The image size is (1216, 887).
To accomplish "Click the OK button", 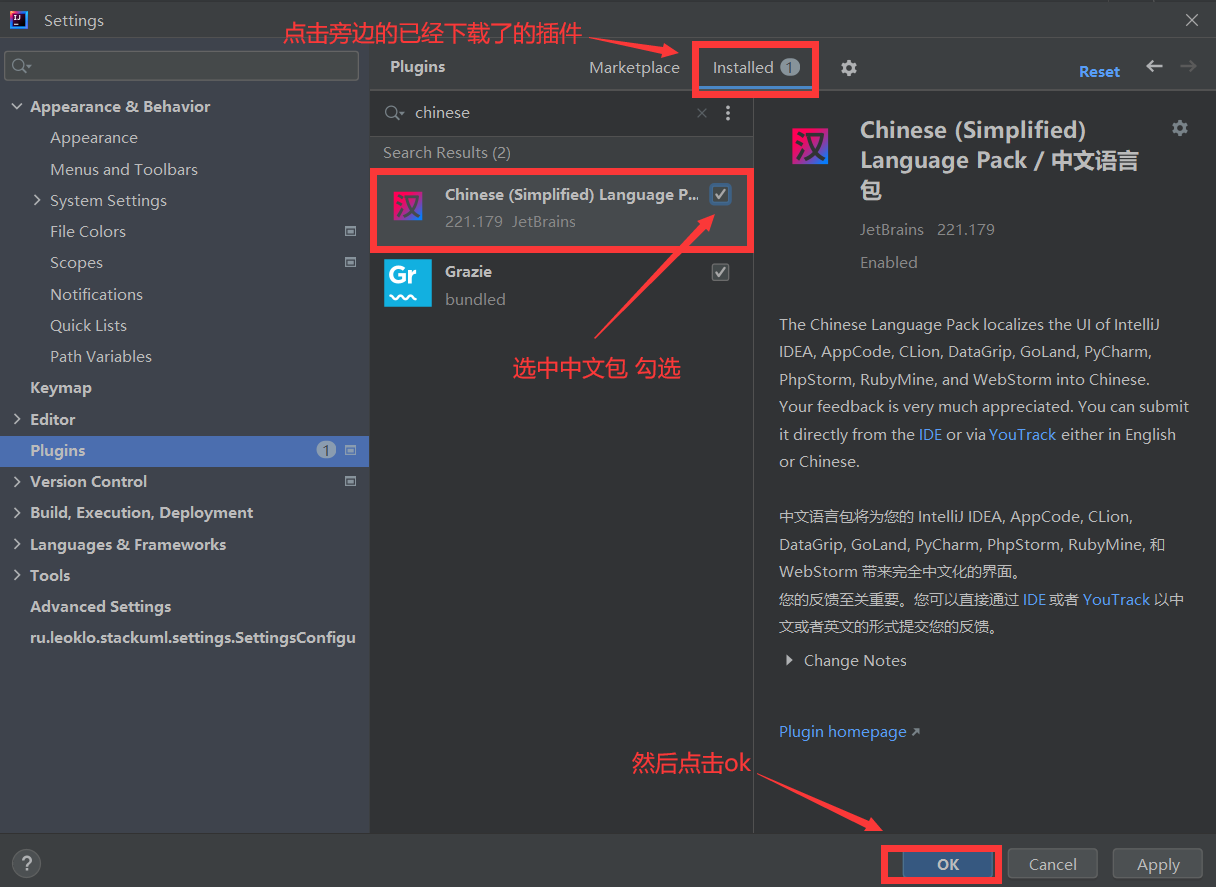I will tap(948, 864).
